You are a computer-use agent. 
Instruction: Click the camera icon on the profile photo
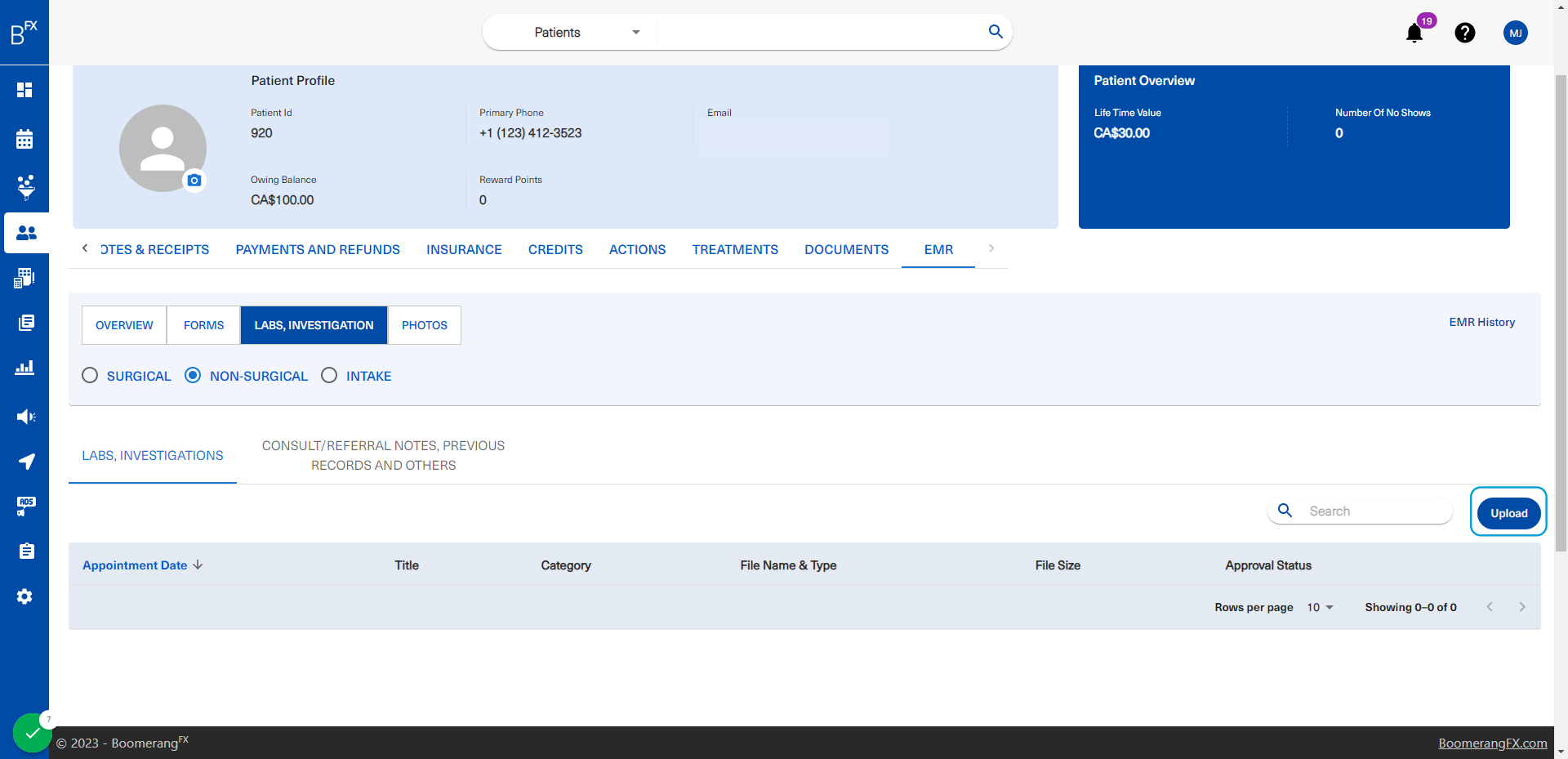[194, 181]
